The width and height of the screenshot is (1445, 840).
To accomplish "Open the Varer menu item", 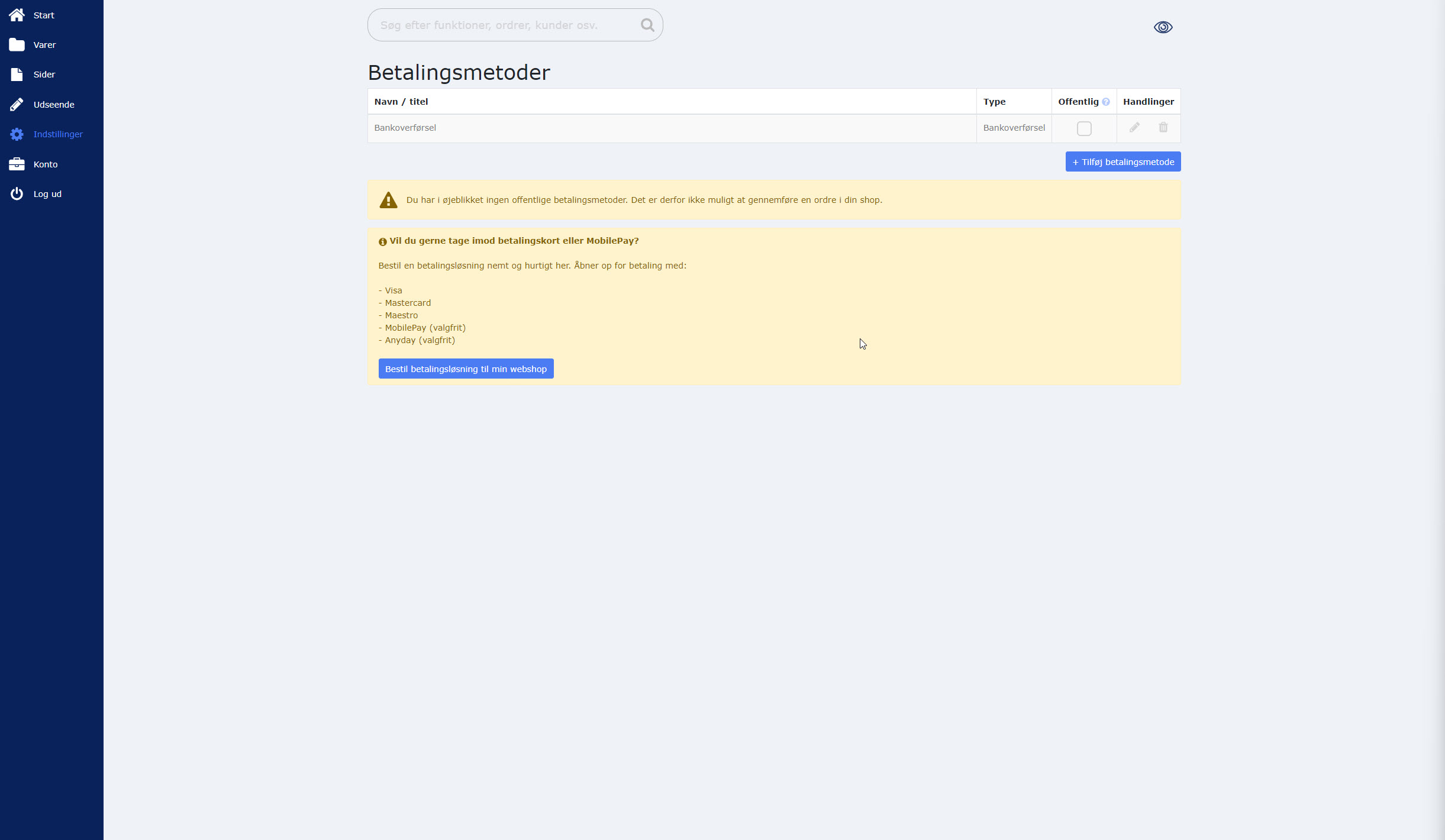I will (45, 45).
